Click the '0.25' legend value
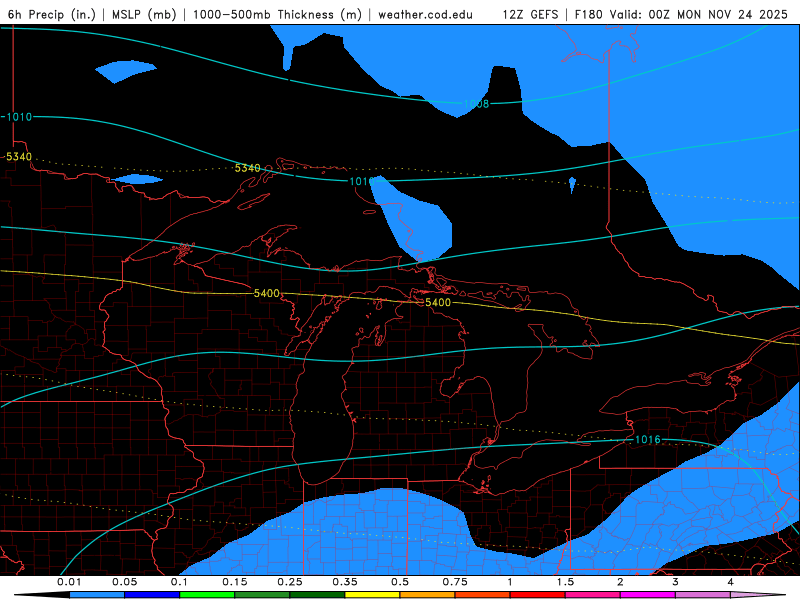Image resolution: width=800 pixels, height=600 pixels. 290,582
